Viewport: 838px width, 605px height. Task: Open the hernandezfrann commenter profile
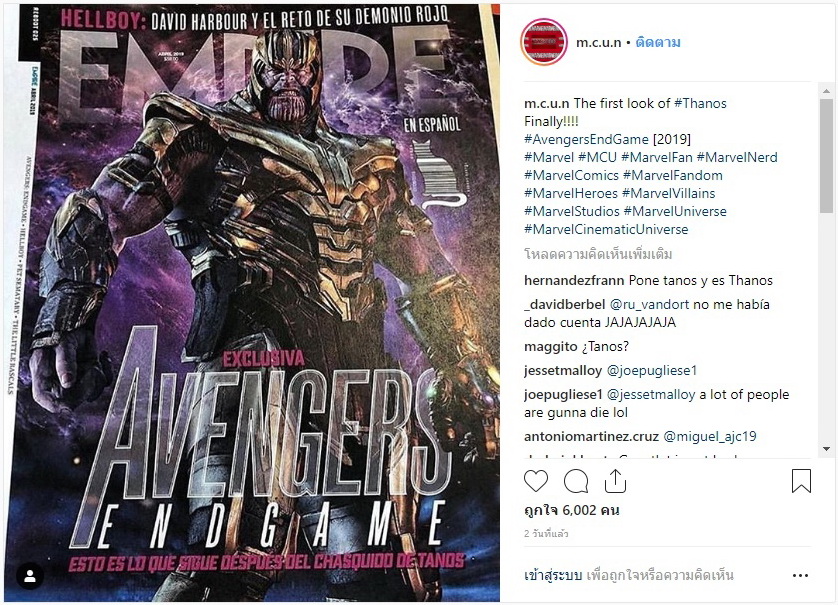574,281
